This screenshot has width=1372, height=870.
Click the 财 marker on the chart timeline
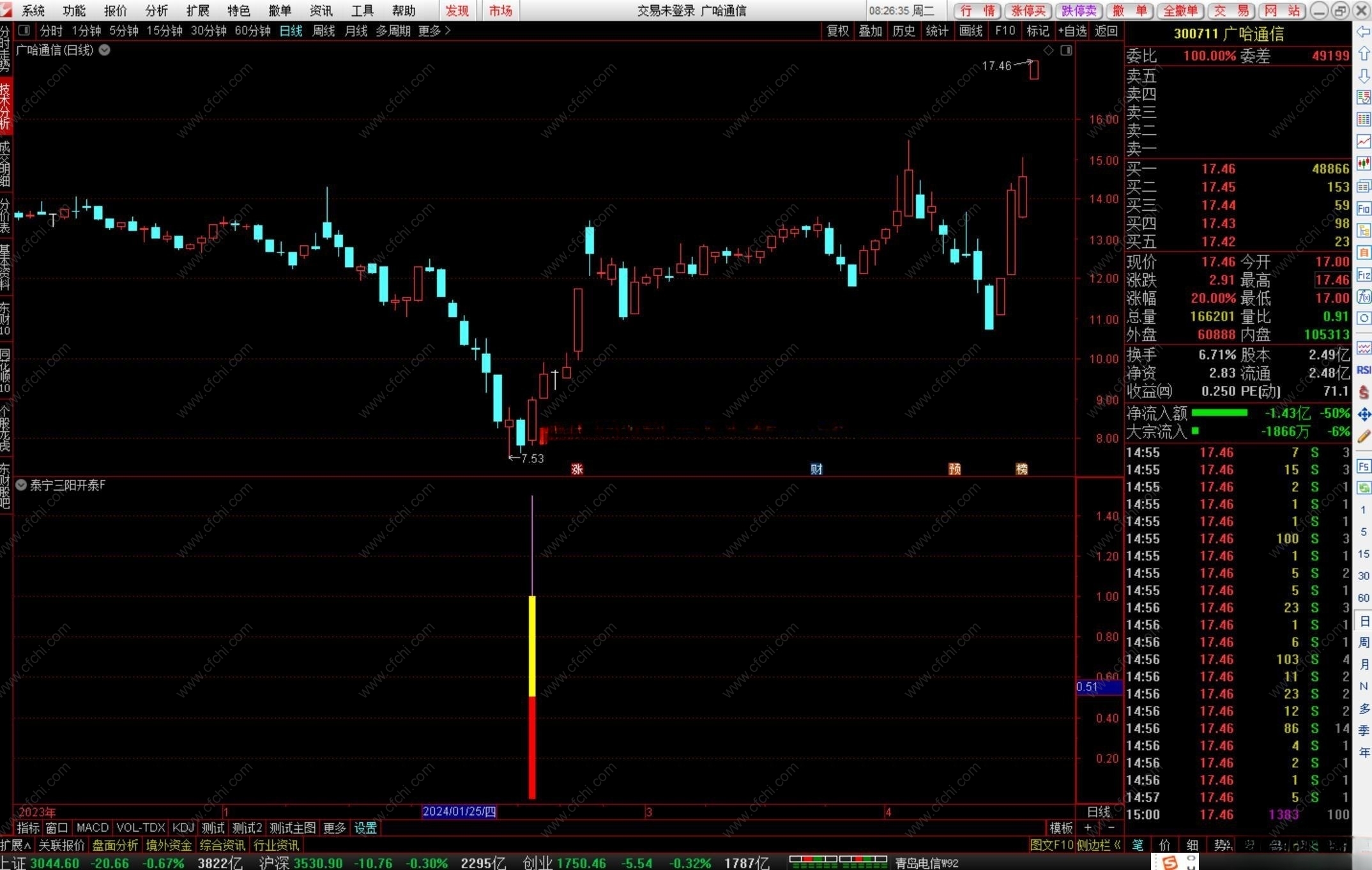(816, 469)
